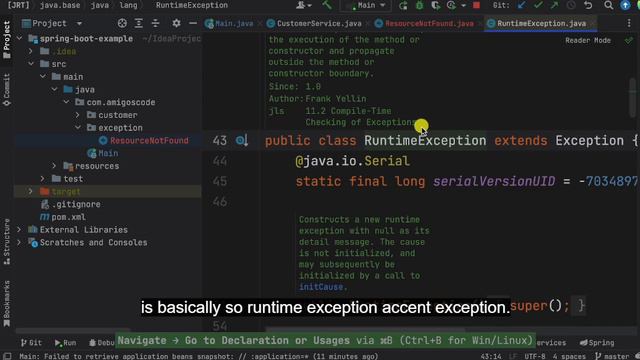The width and height of the screenshot is (640, 360).
Task: Expand the customer package
Action: pyautogui.click(x=78, y=115)
